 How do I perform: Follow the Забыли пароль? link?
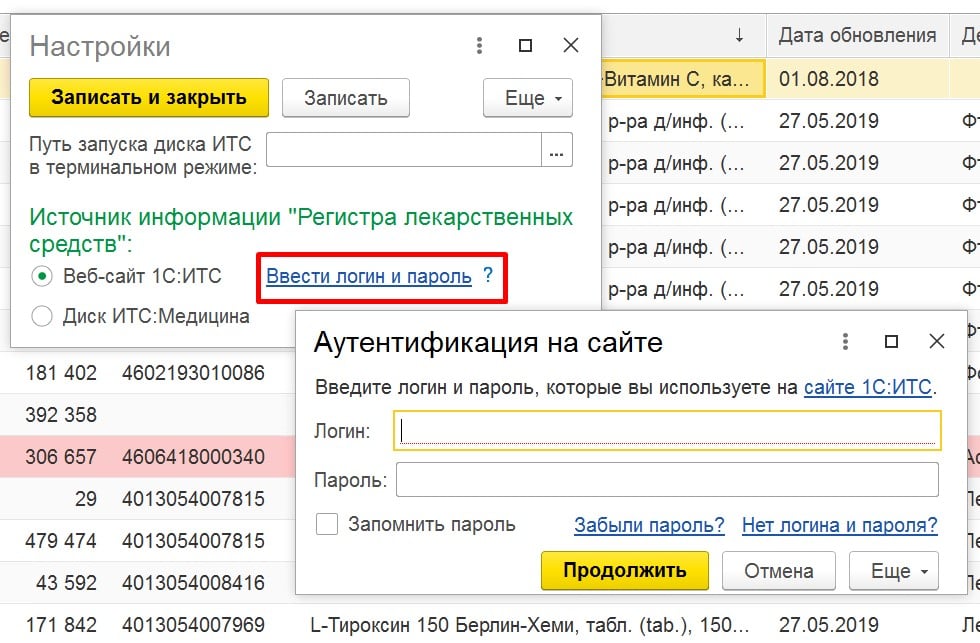pos(649,525)
